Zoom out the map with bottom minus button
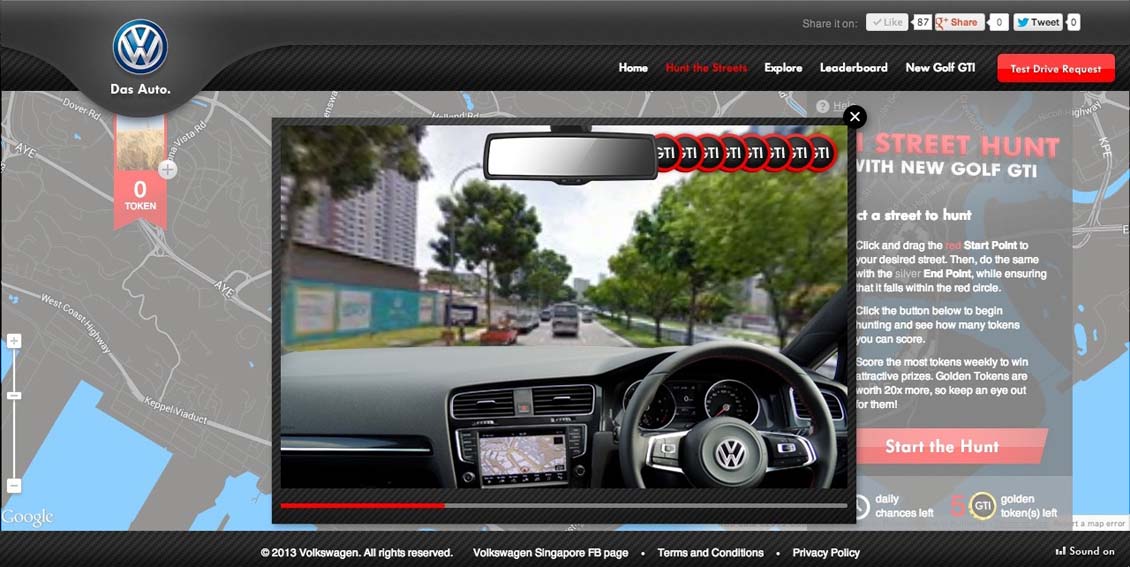Image resolution: width=1130 pixels, height=567 pixels. (14, 486)
